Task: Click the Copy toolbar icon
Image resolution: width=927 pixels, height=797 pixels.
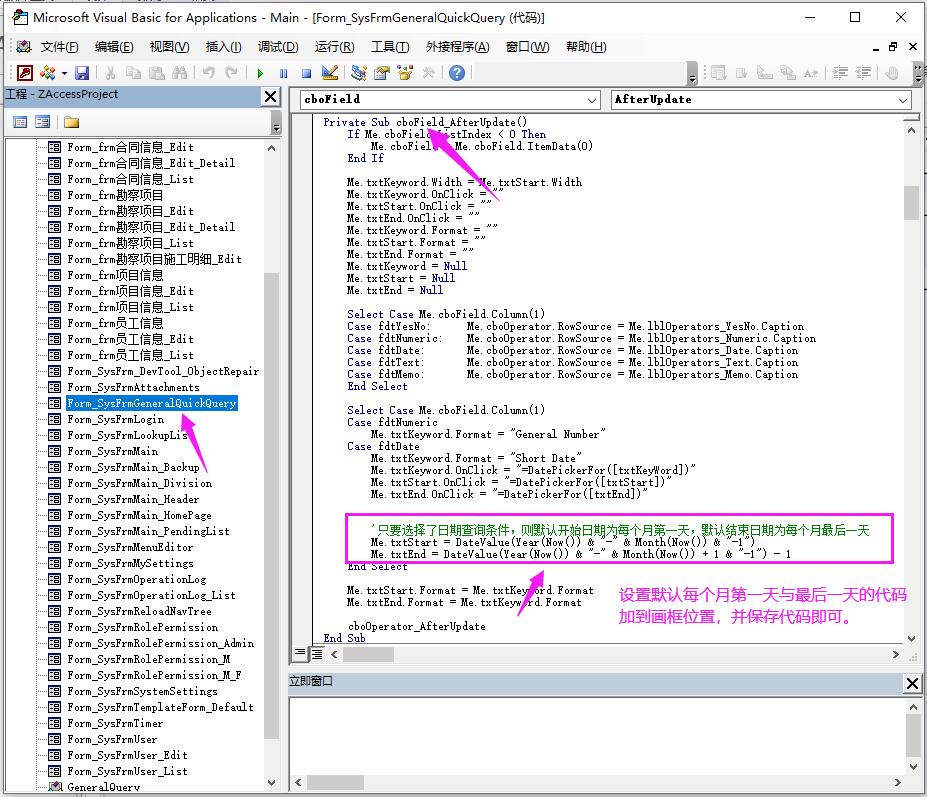Action: click(134, 73)
